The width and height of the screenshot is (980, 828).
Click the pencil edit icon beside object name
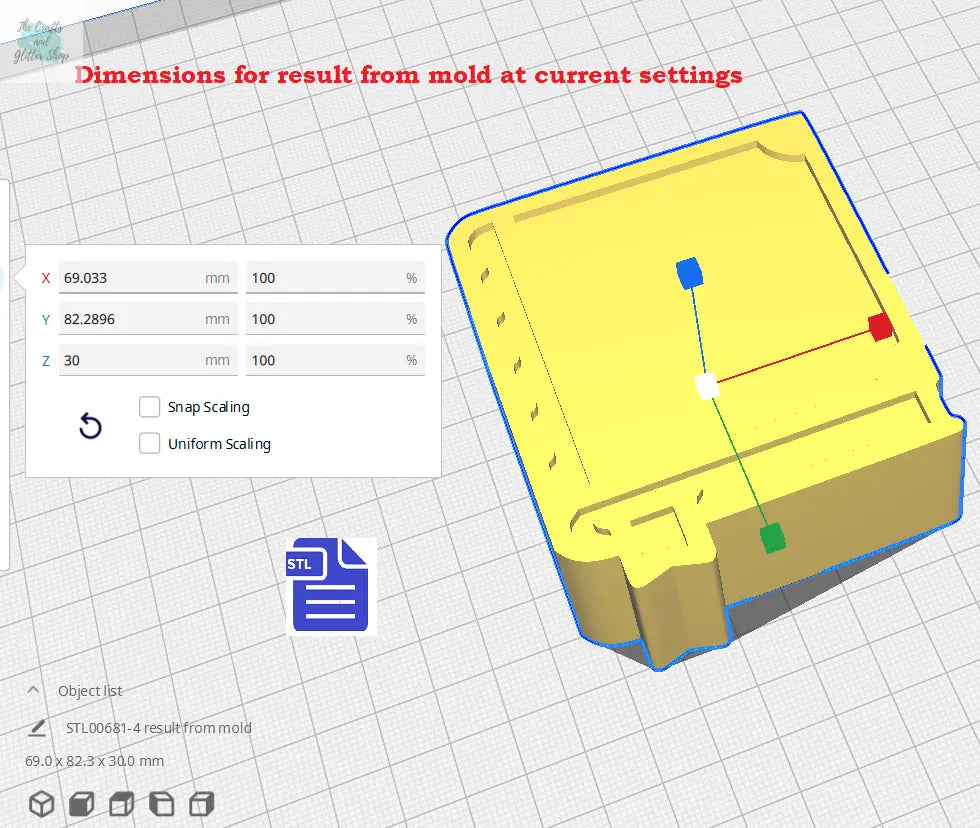[x=37, y=728]
